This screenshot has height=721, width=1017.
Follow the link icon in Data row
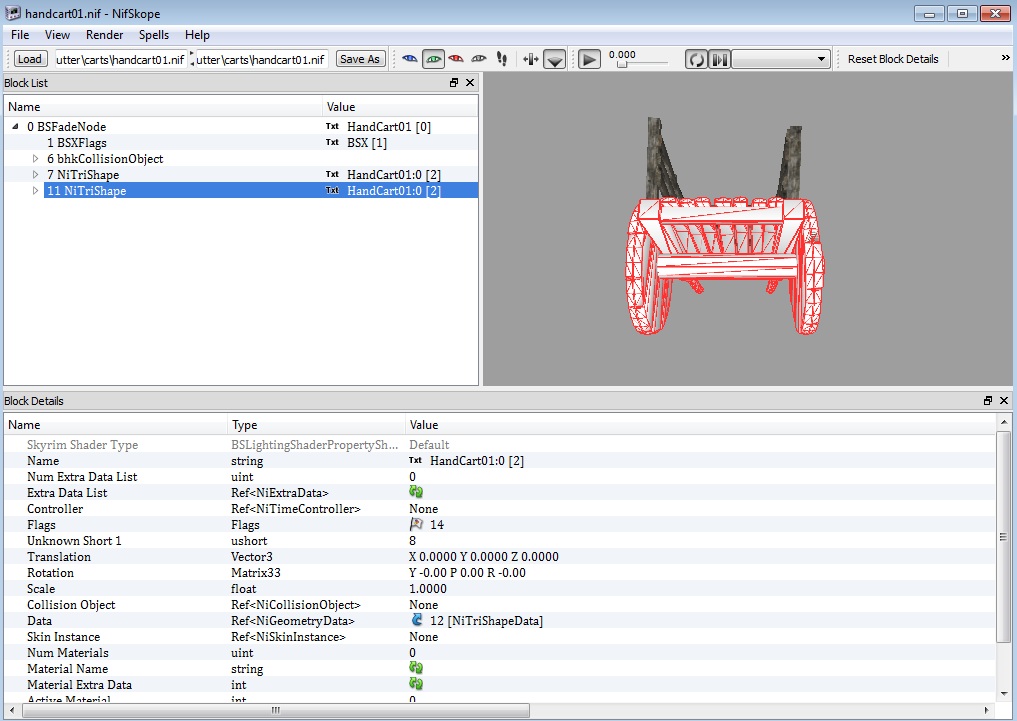[x=417, y=620]
